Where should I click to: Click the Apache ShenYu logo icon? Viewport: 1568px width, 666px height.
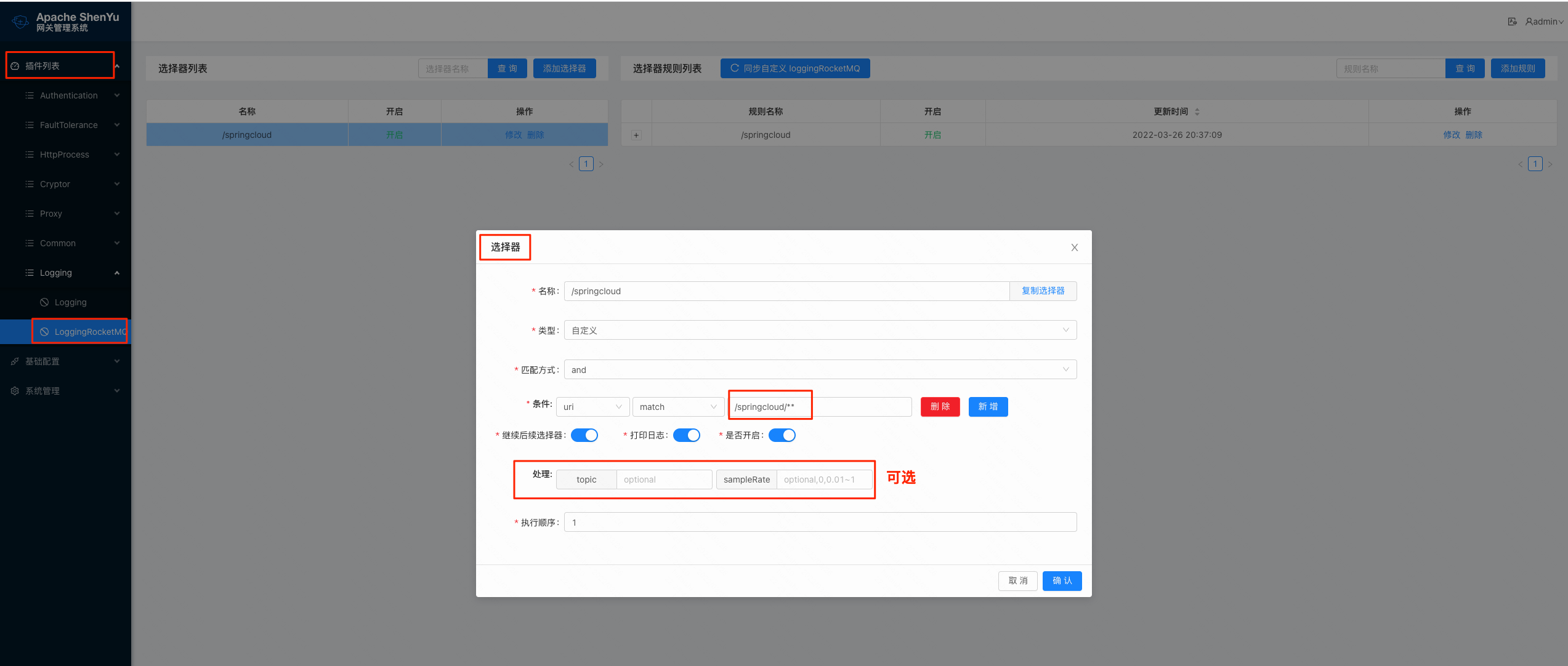point(20,22)
